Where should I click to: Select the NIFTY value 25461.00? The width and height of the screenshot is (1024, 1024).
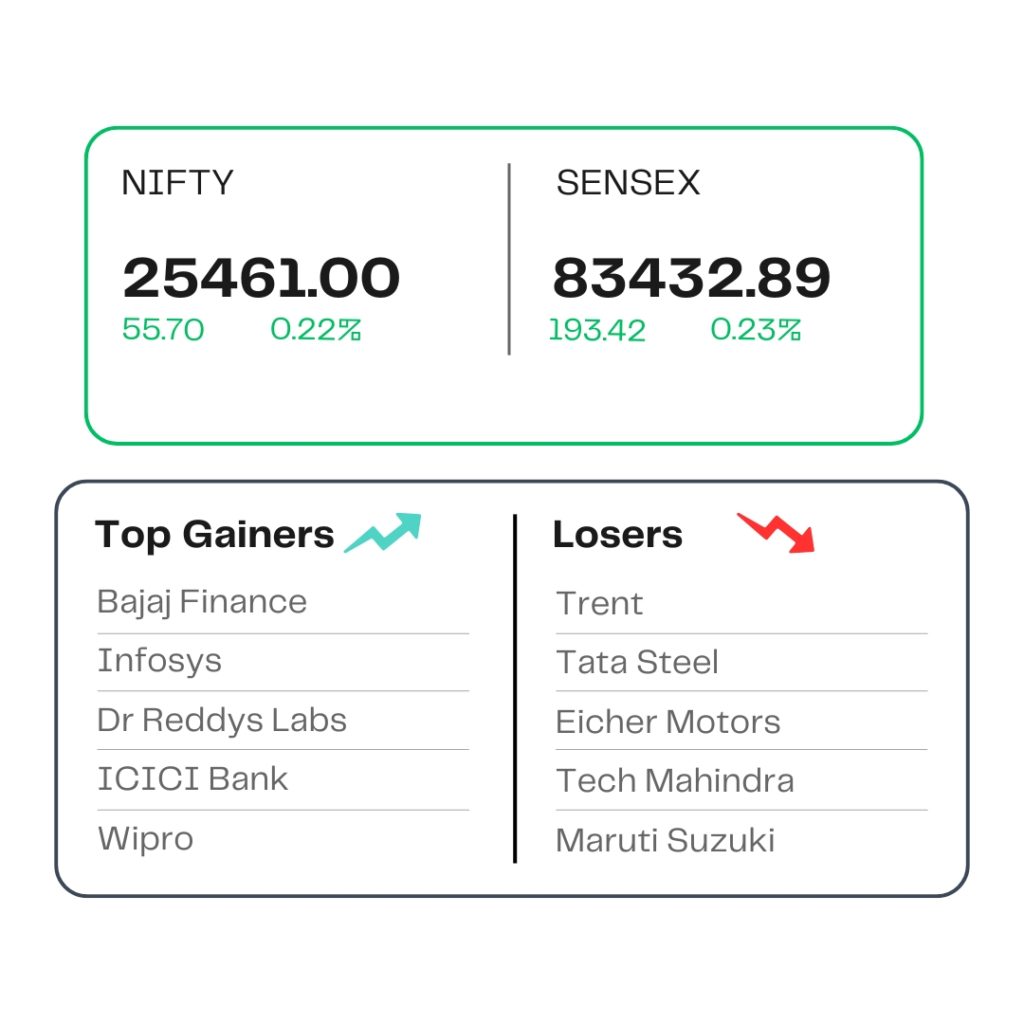coord(261,278)
